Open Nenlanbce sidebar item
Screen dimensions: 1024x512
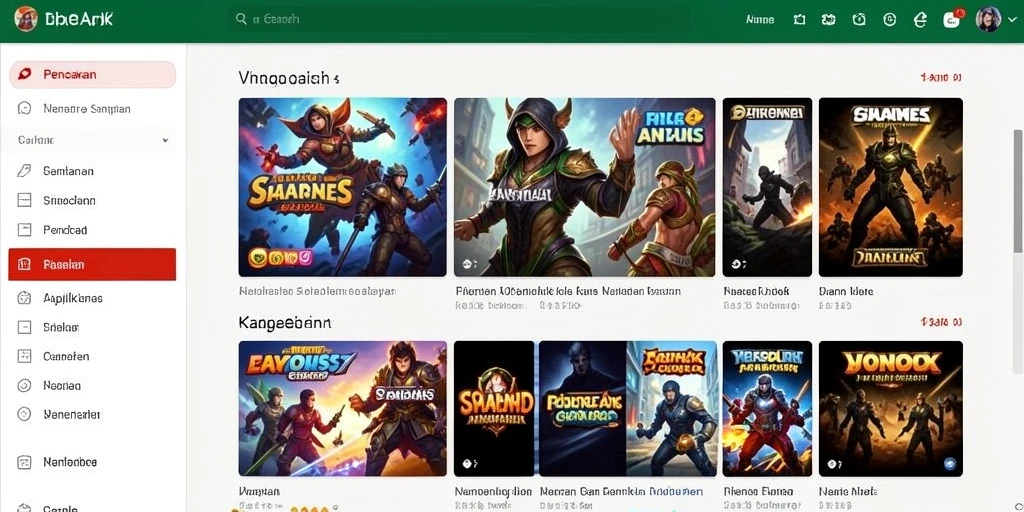coord(70,462)
